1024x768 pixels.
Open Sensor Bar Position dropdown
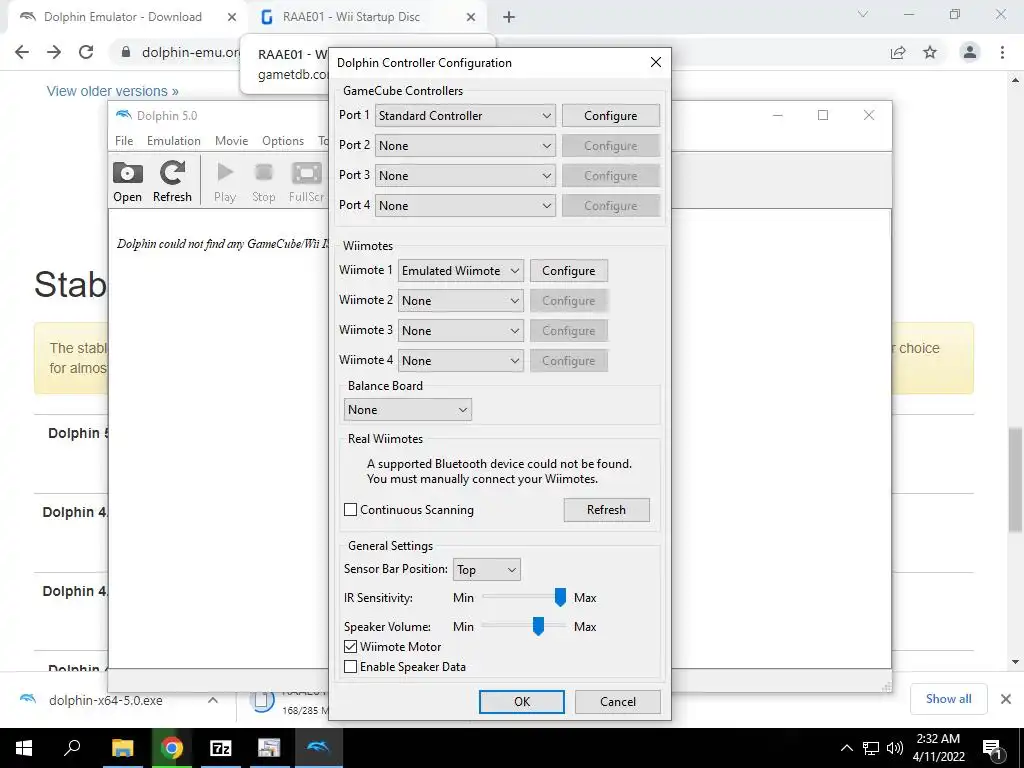click(487, 569)
